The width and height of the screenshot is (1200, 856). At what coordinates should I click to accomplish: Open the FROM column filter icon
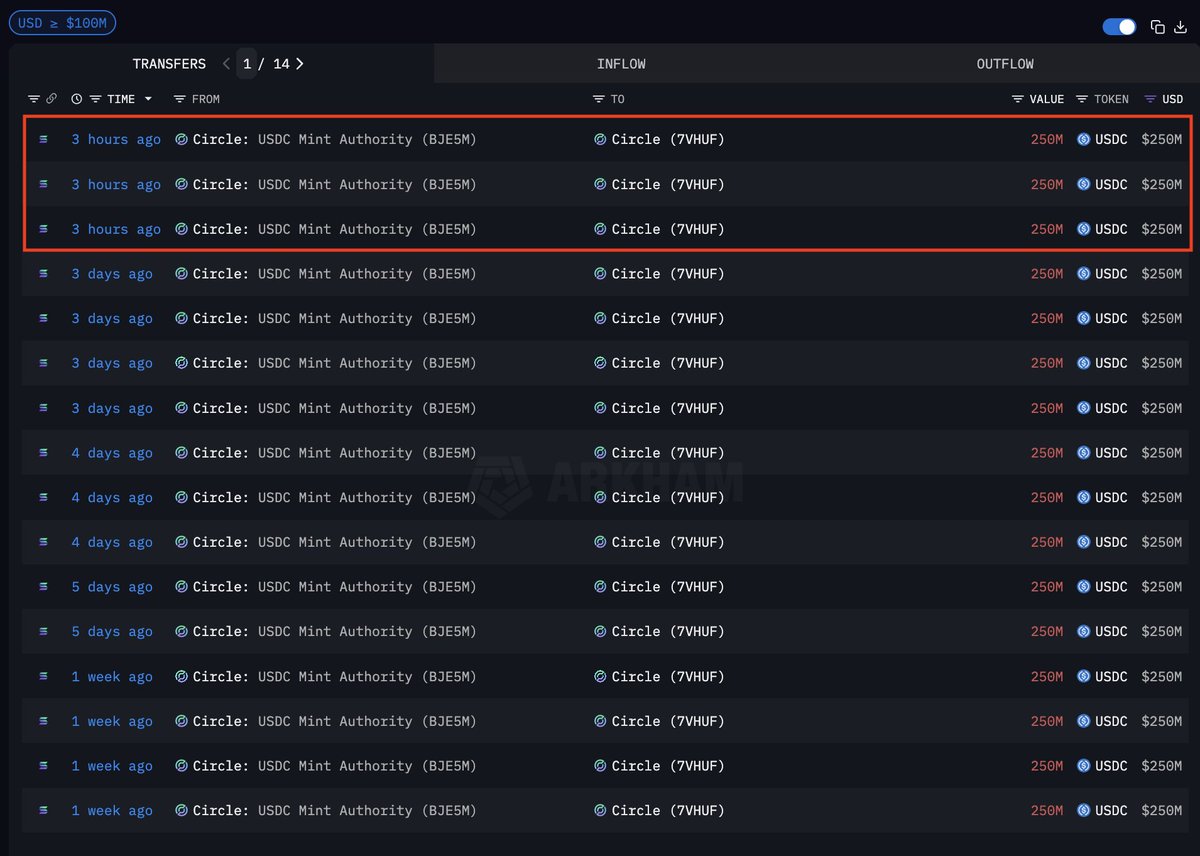click(179, 99)
